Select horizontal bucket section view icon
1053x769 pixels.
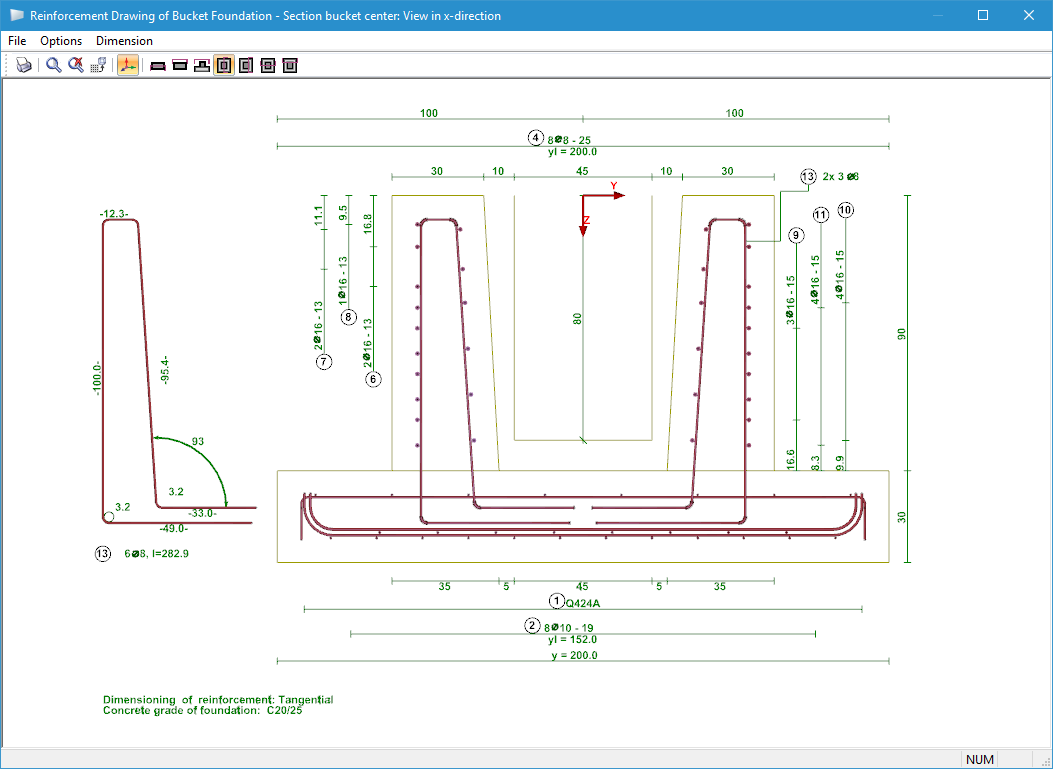point(268,66)
